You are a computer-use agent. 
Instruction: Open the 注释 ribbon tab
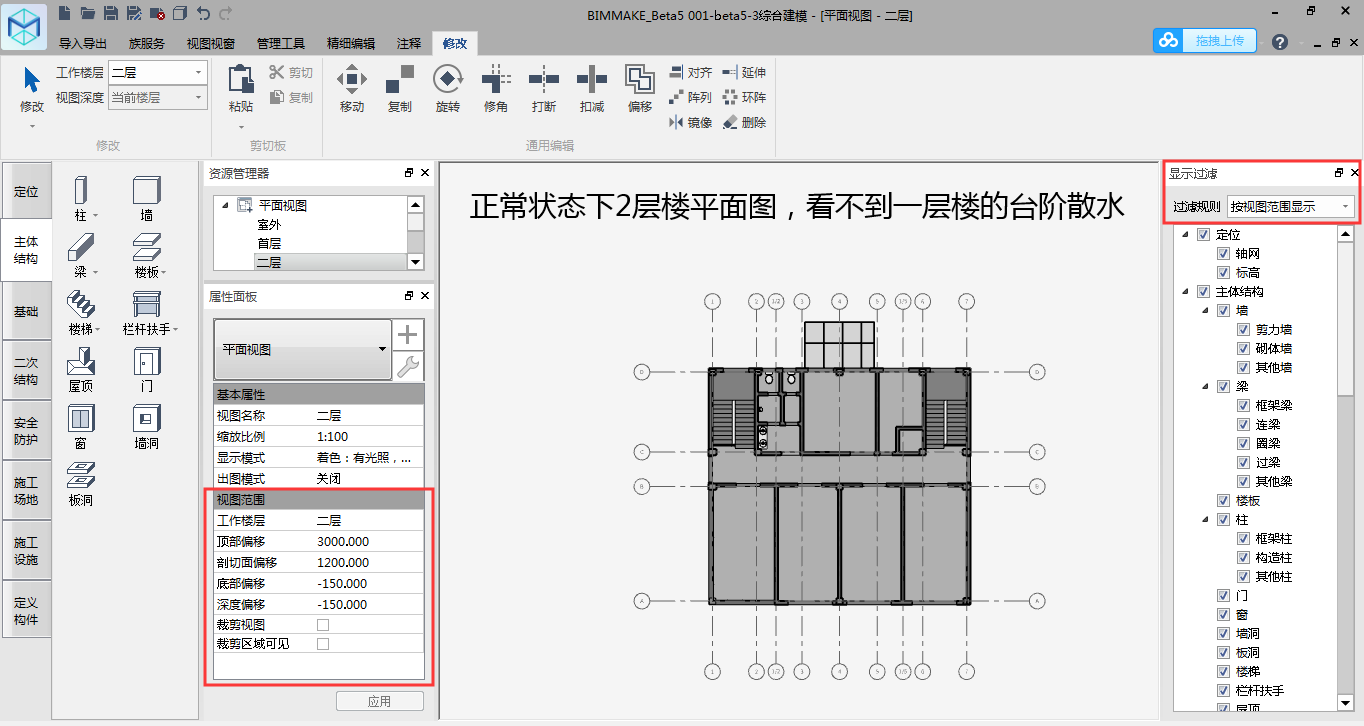409,43
